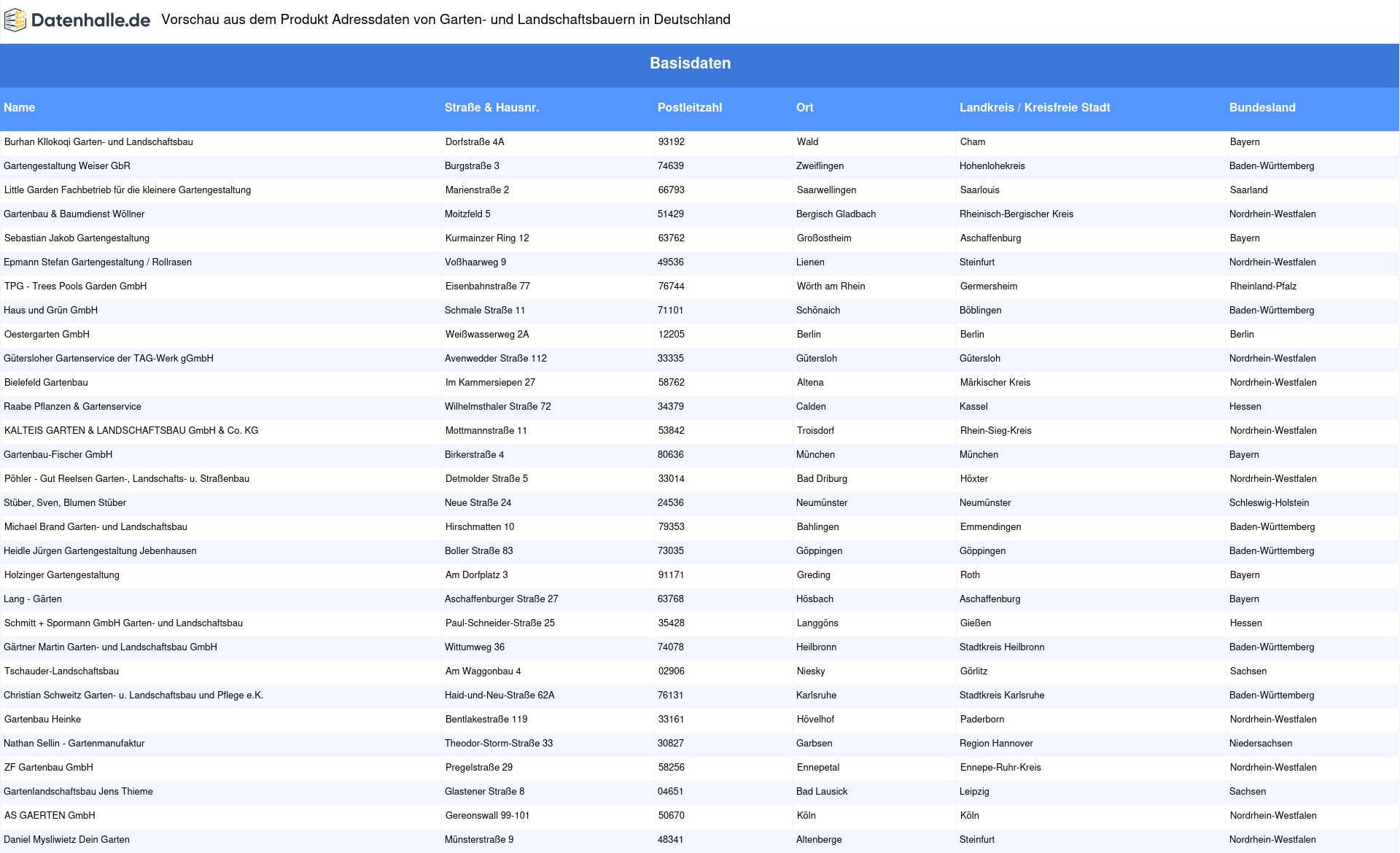
Task: Click KALTEIS GARTEN & LANDSCHAFTSBAU entry
Action: pos(131,431)
